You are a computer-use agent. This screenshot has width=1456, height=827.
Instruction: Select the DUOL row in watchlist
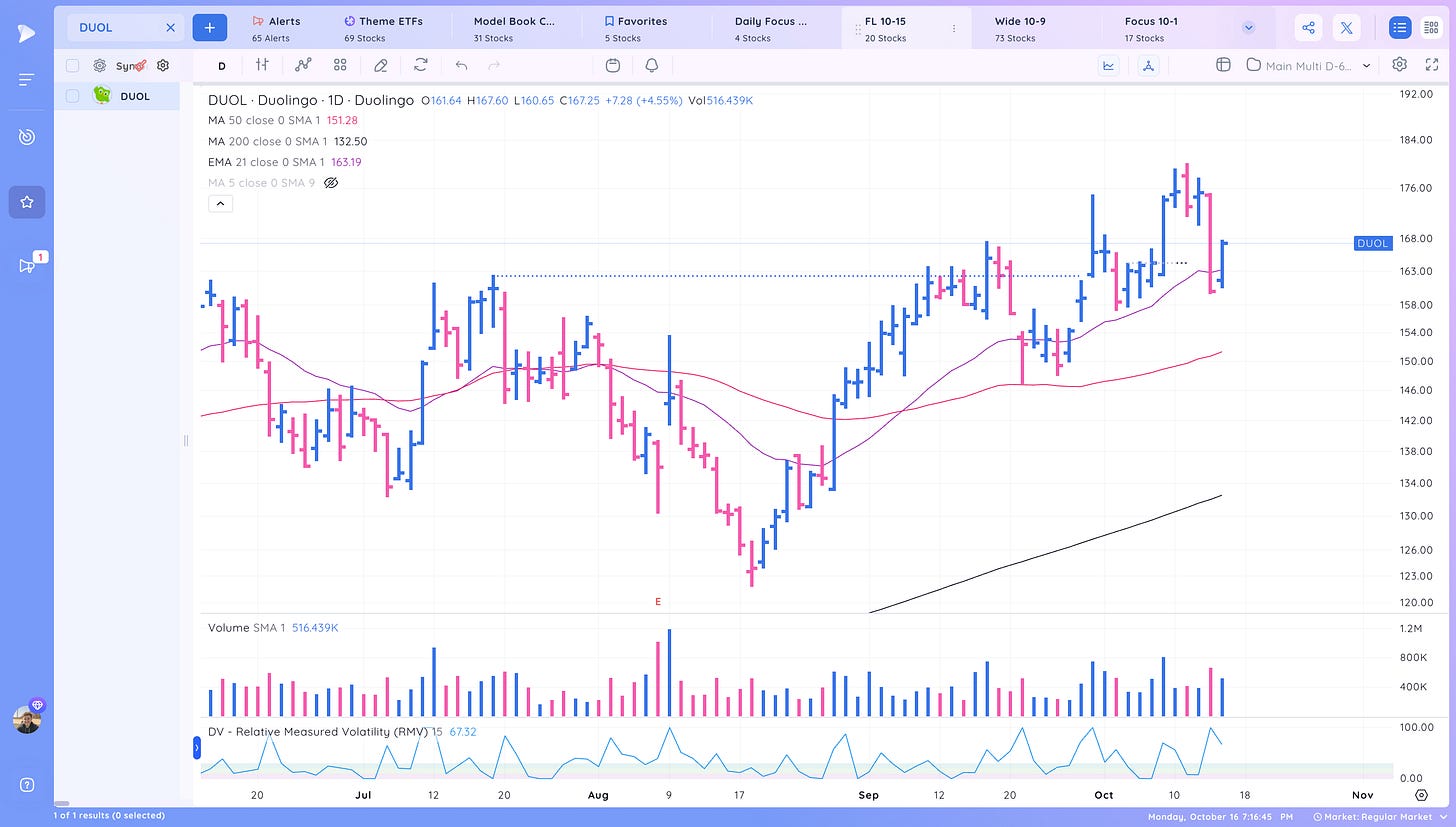[x=117, y=96]
